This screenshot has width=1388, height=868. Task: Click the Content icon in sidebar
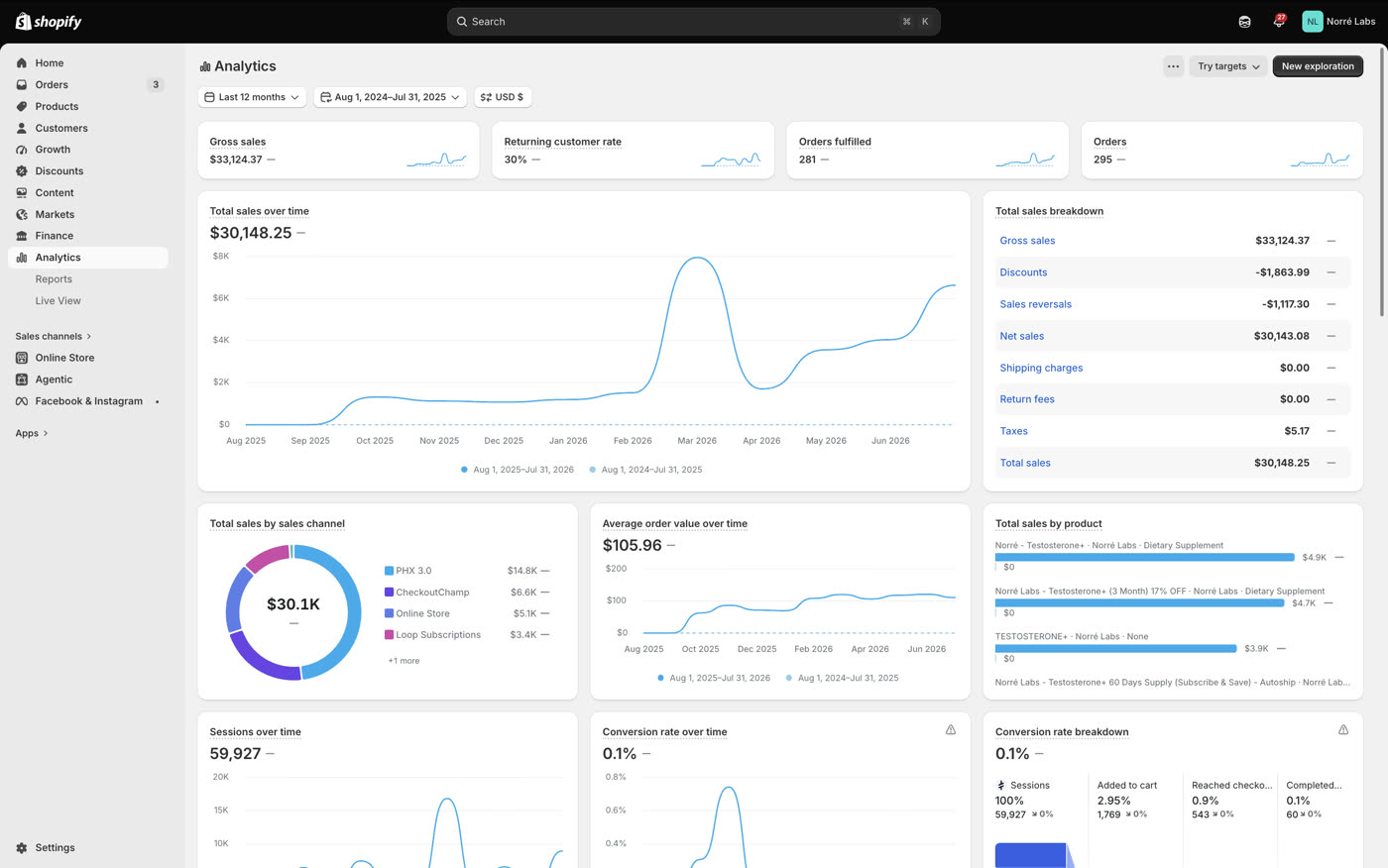point(22,193)
